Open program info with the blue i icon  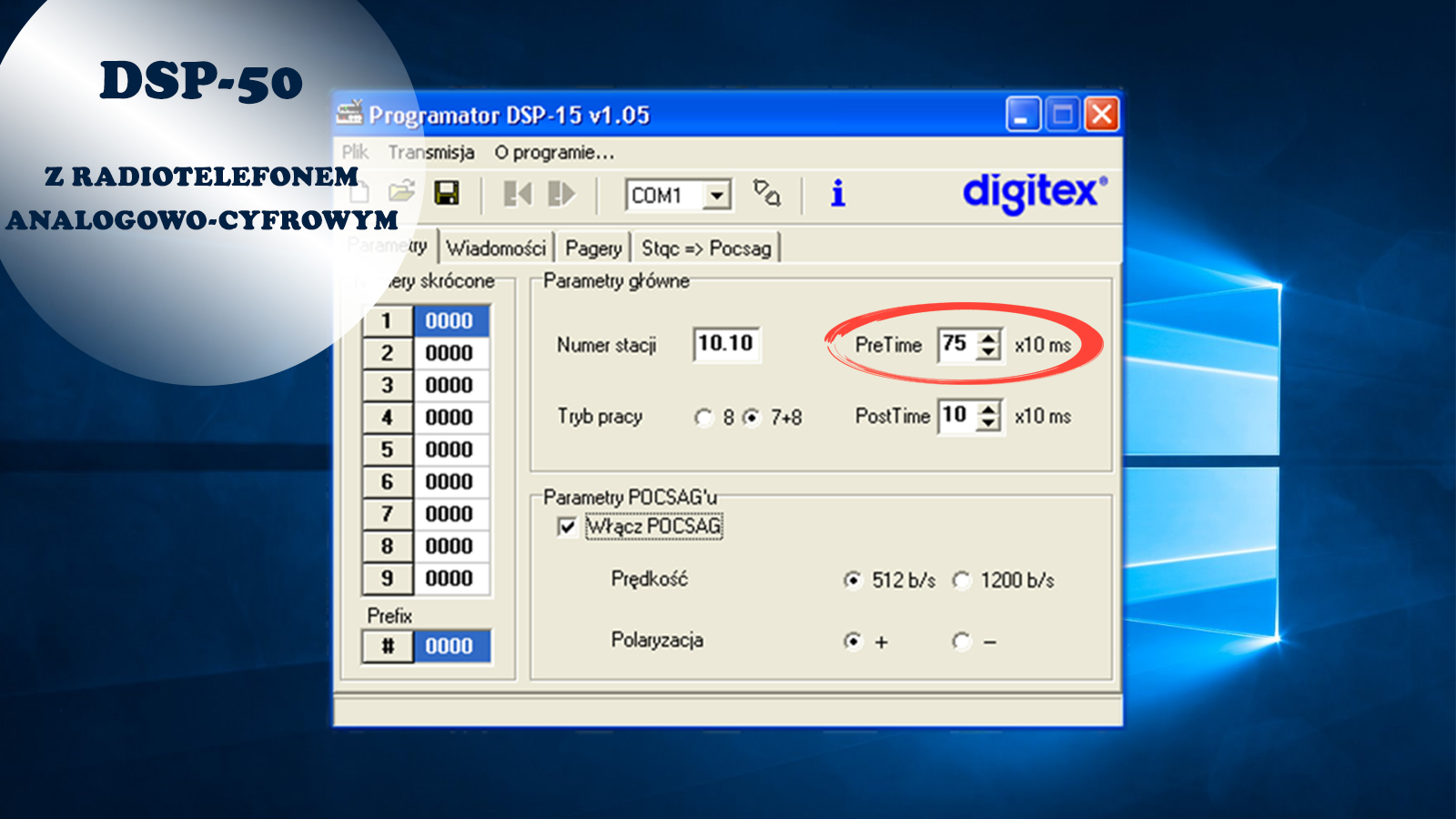pyautogui.click(x=837, y=193)
